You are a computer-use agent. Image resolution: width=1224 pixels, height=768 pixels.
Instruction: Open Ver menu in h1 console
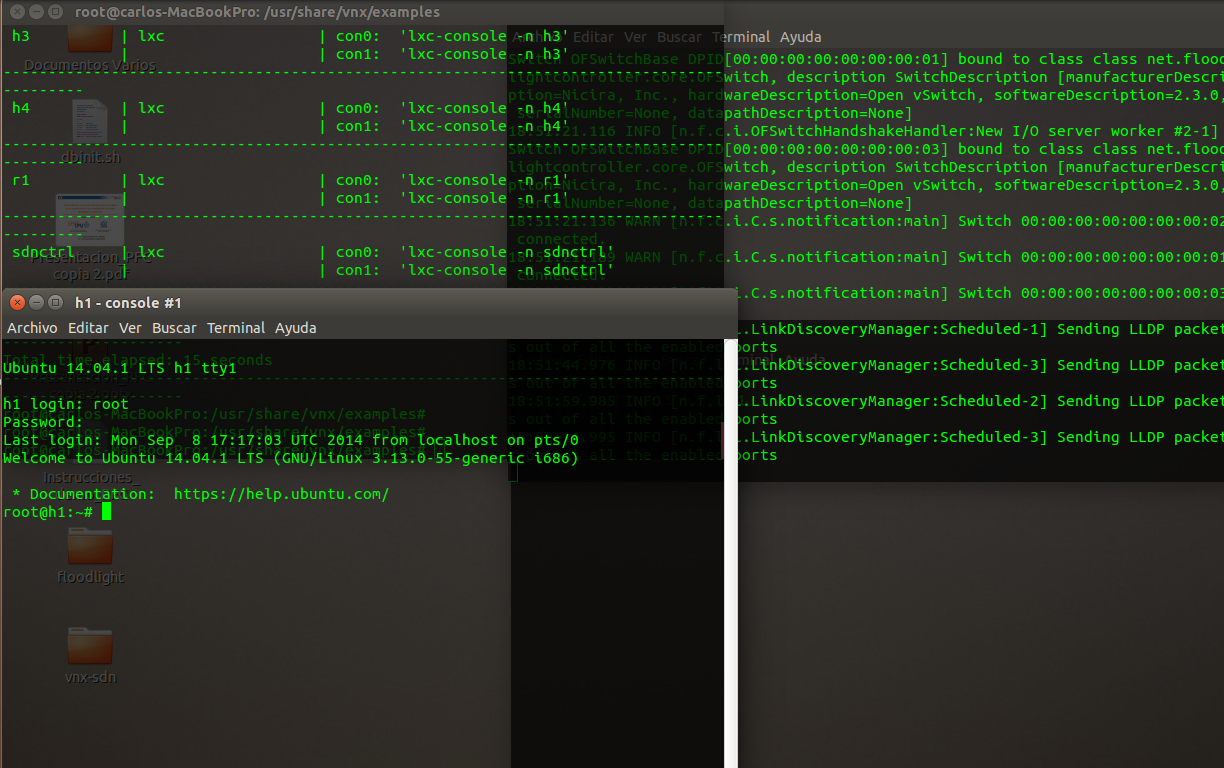(x=130, y=328)
